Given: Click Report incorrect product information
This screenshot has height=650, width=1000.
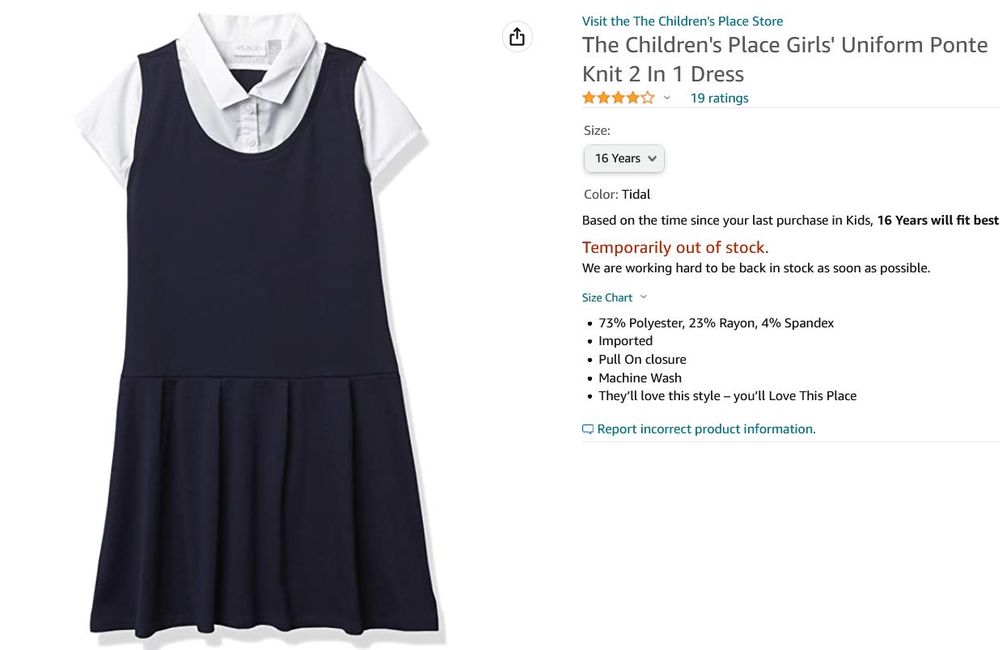Looking at the screenshot, I should point(706,429).
